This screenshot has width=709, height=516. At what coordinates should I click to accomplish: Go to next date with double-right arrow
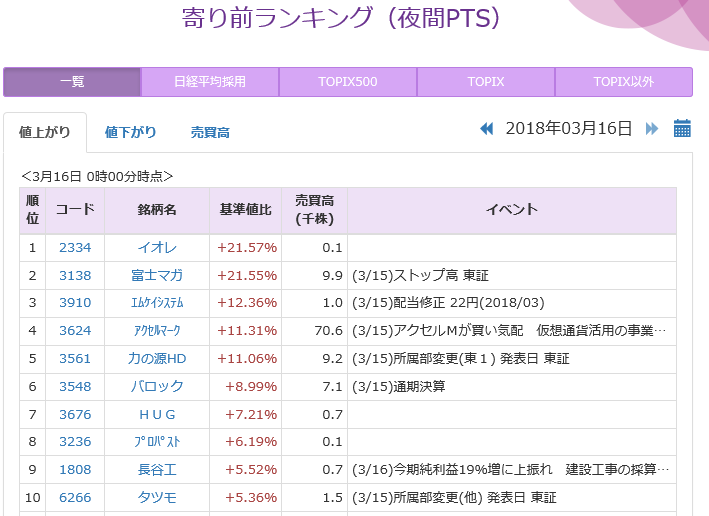(x=652, y=129)
